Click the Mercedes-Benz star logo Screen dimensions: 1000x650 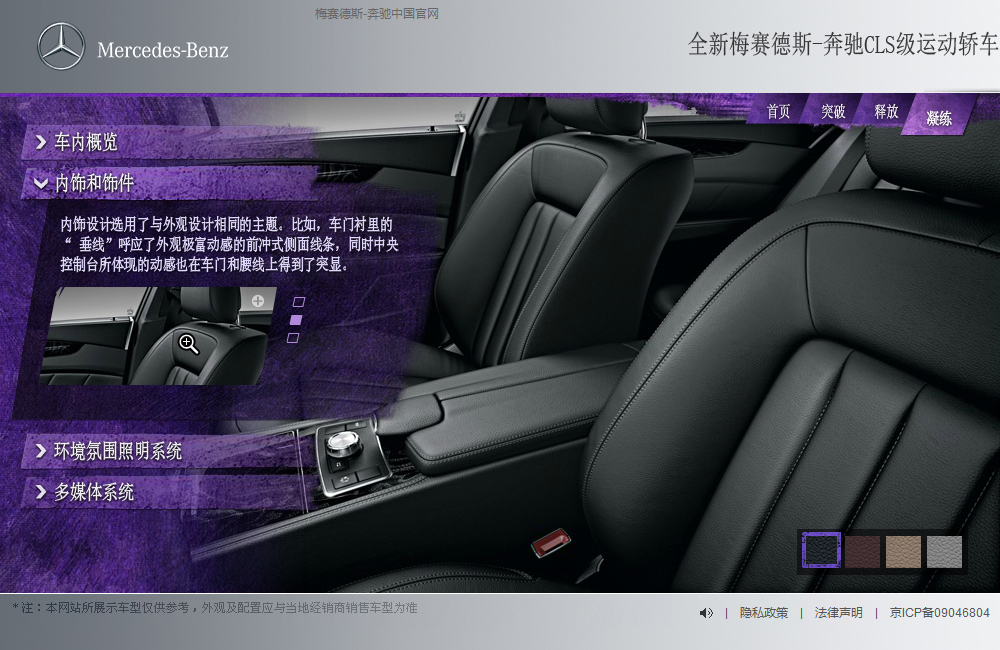(61, 47)
